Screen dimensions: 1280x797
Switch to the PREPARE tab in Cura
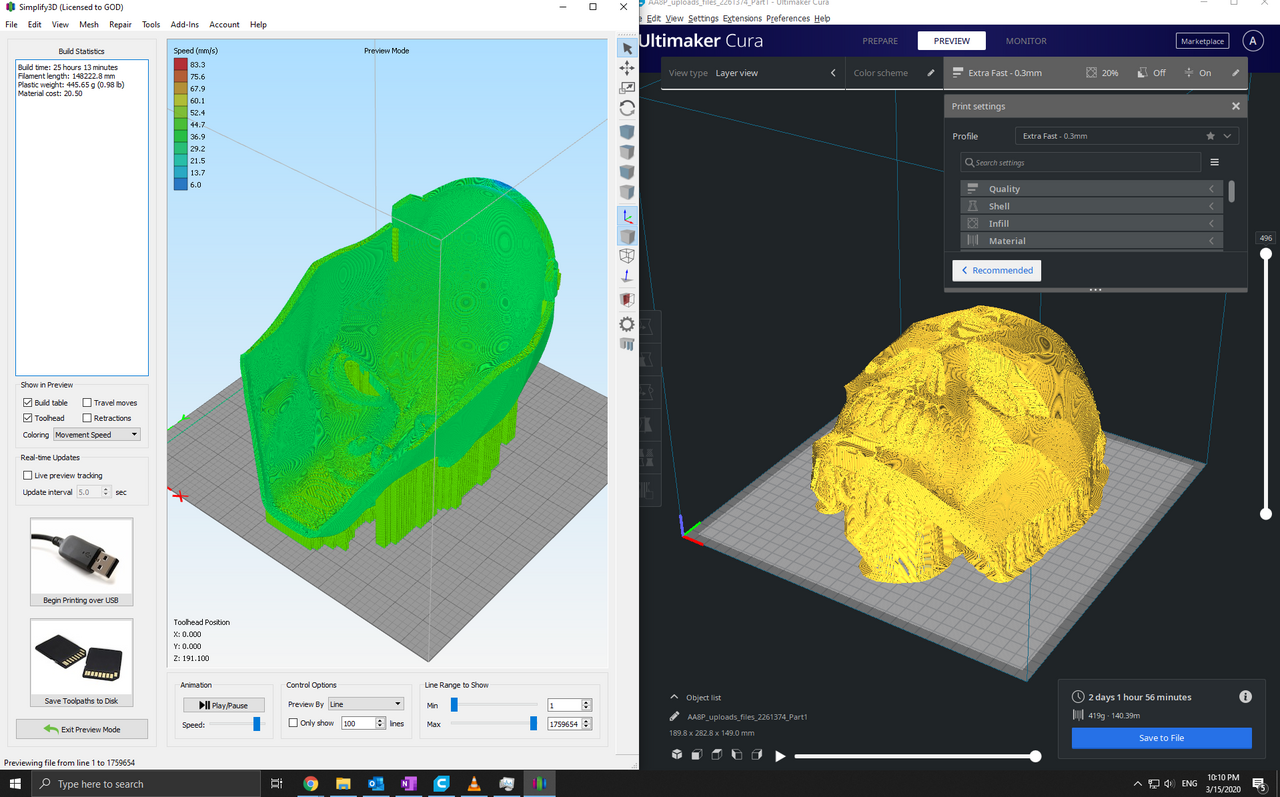880,41
